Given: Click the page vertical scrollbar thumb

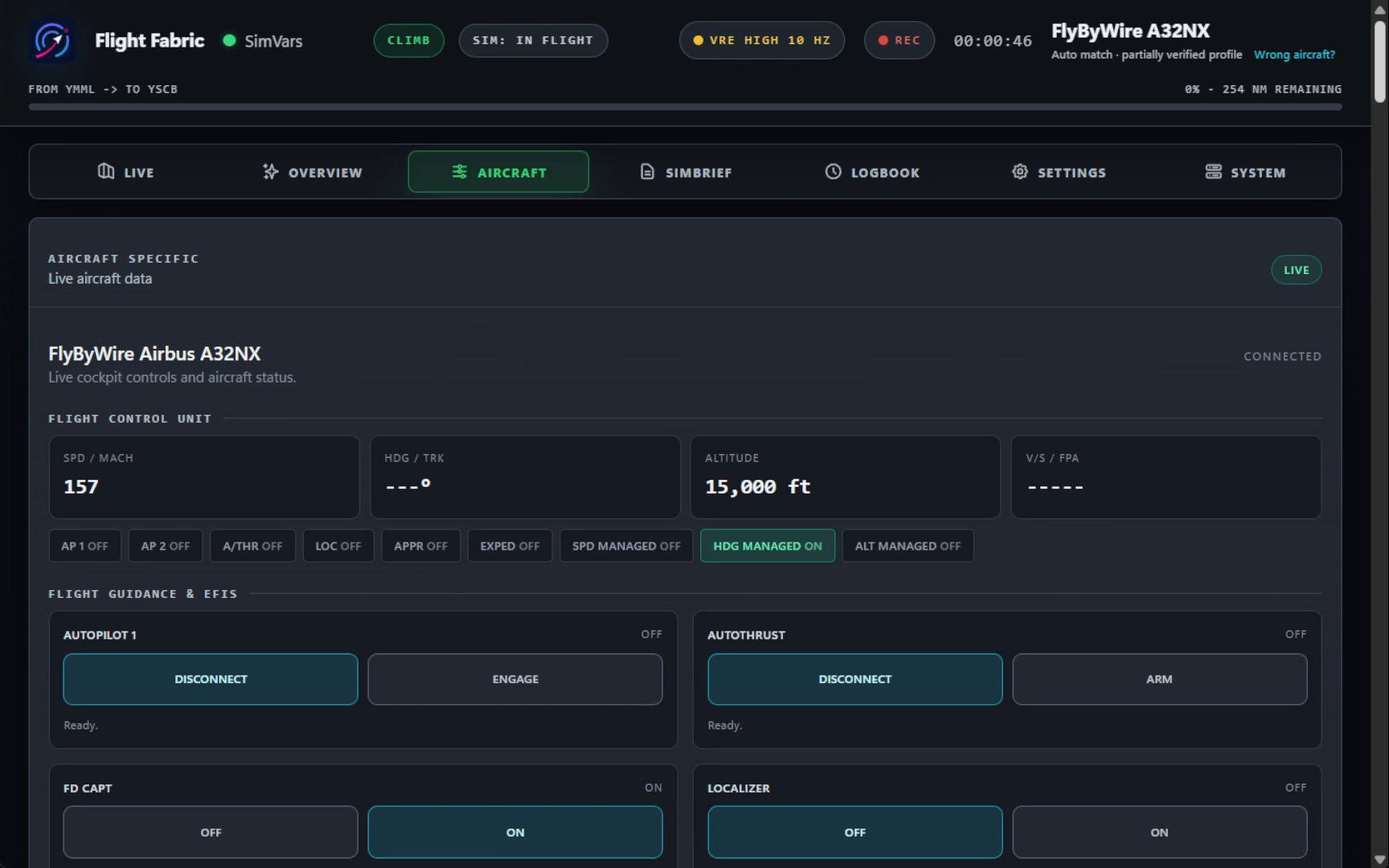Looking at the screenshot, I should click(x=1380, y=60).
